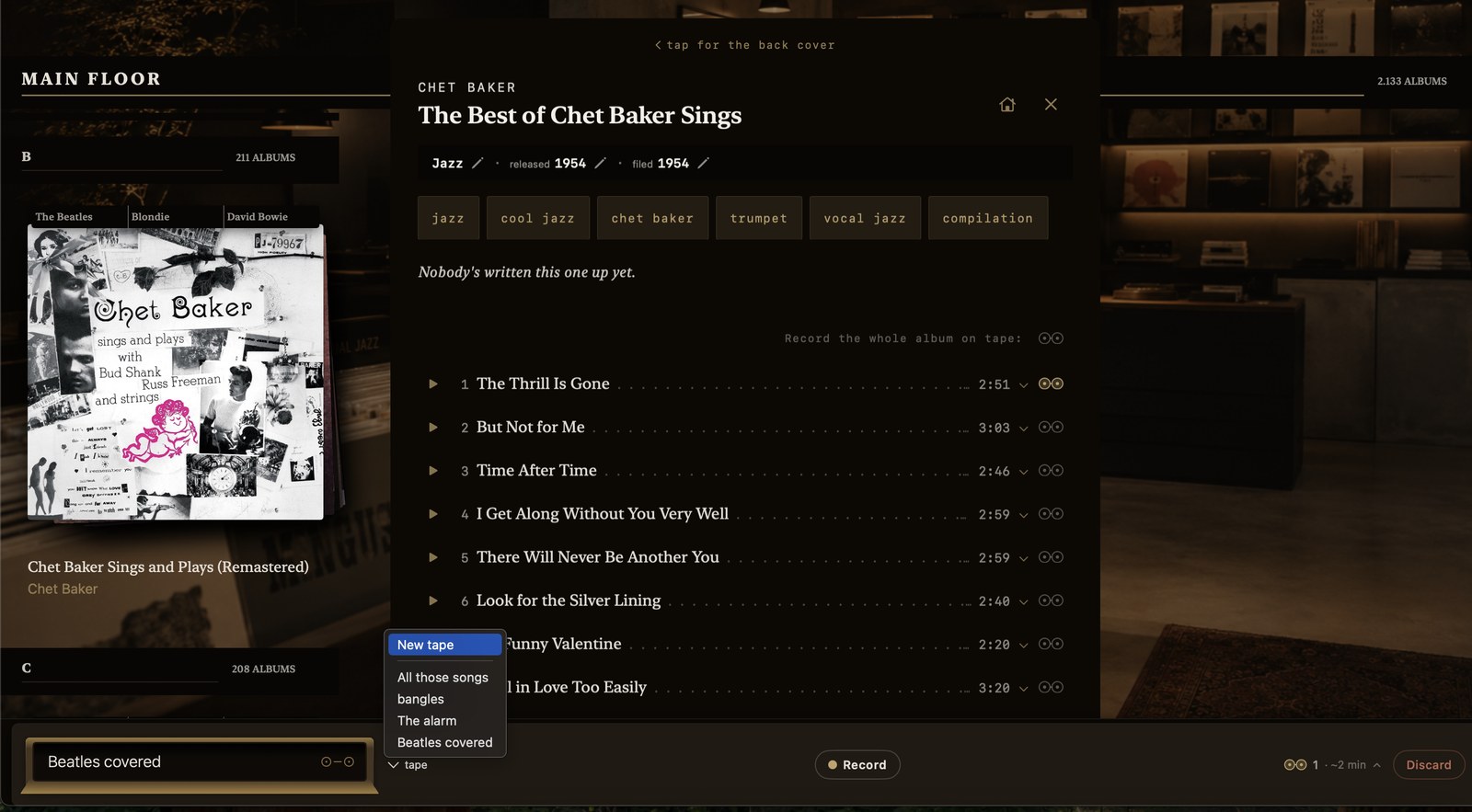Toggle tape recording for Time After Time
The image size is (1472, 812).
coord(1051,471)
